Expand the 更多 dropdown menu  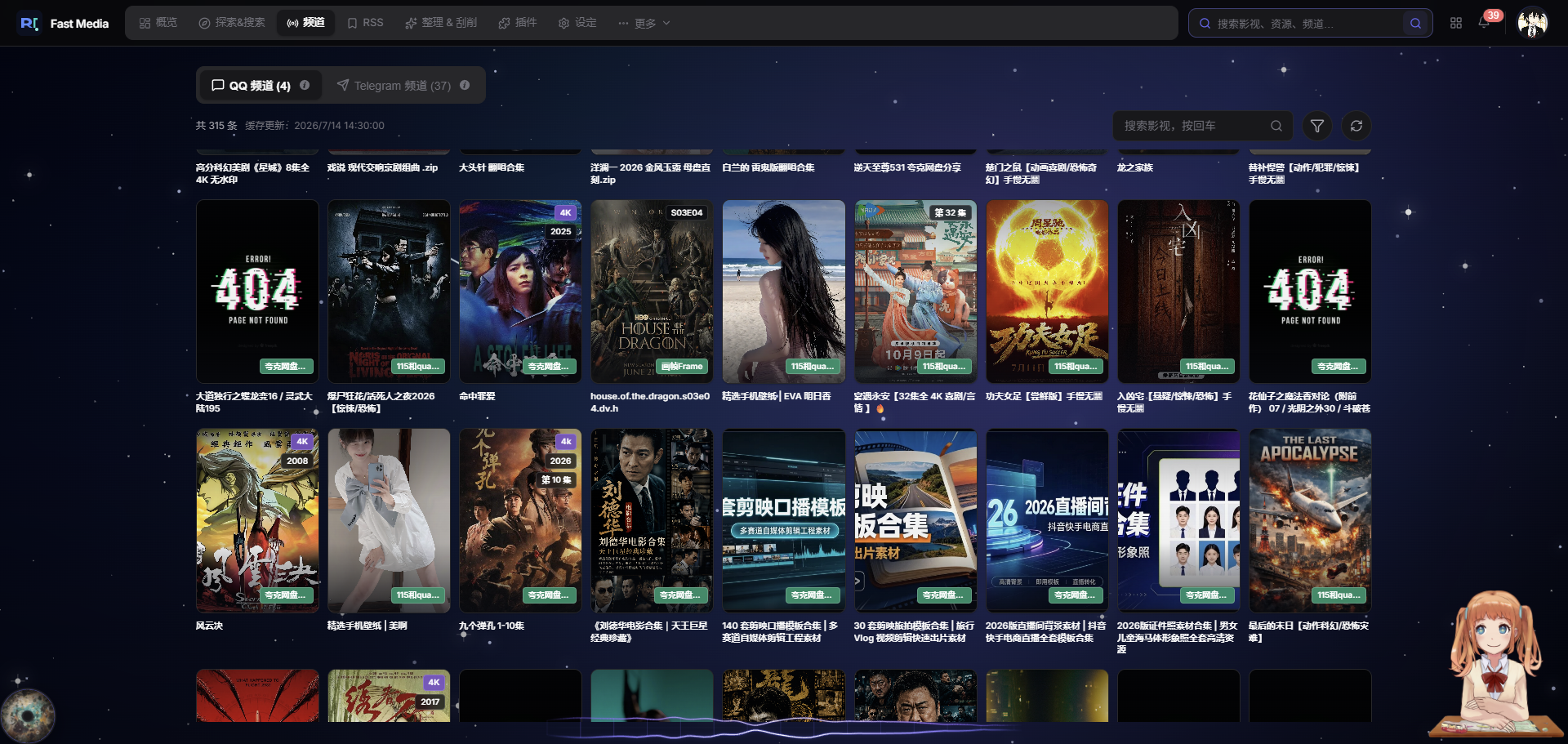coord(644,23)
